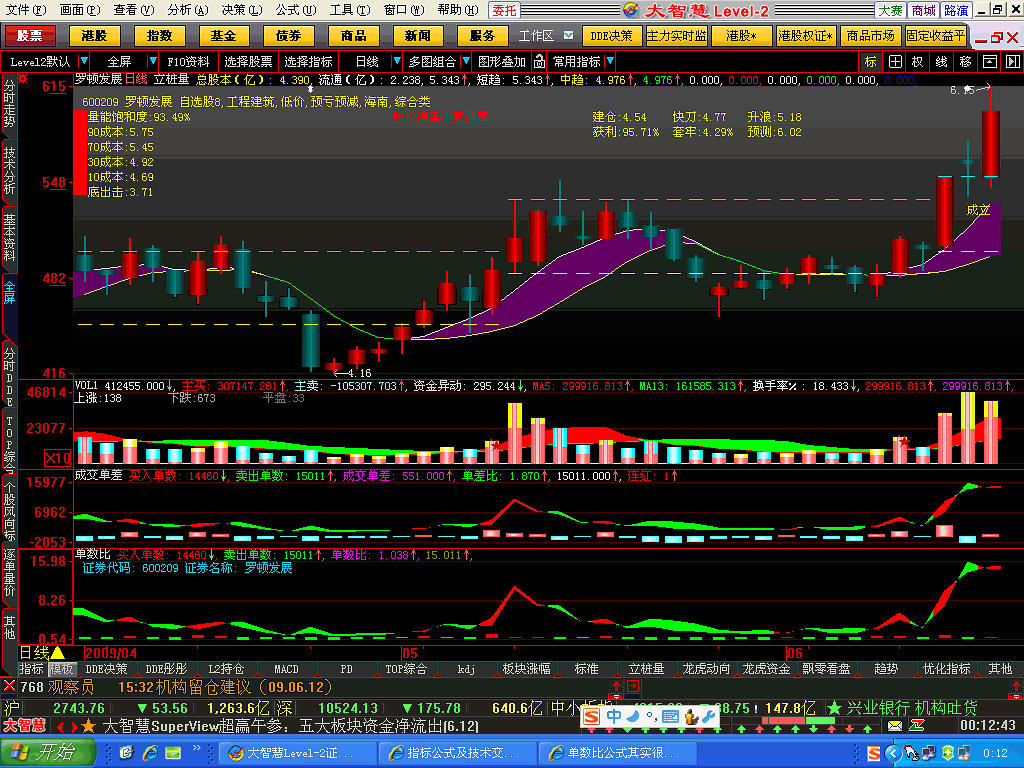1024x768 pixels.
Task: Click the Windows 开始 start button
Action: (x=46, y=753)
